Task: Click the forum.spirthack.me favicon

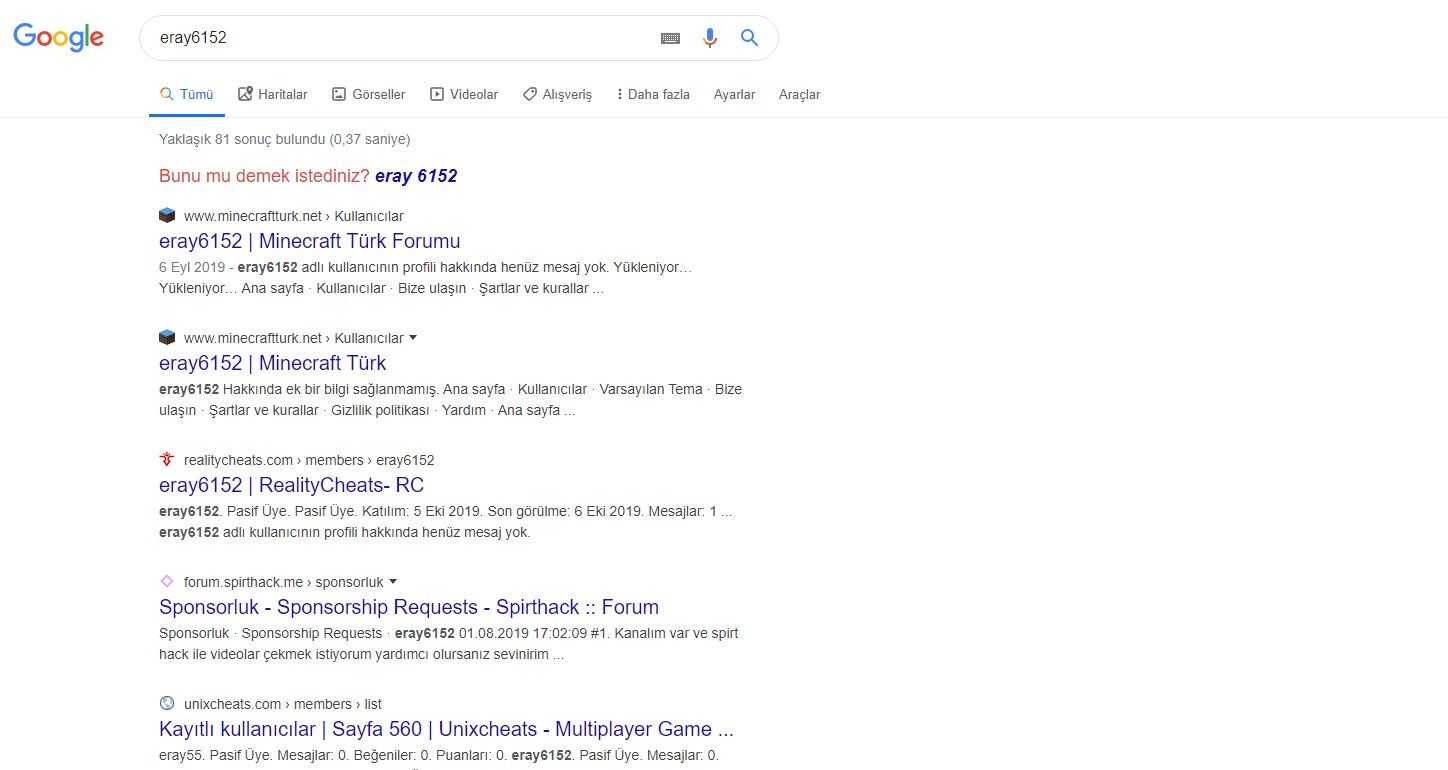Action: point(167,582)
